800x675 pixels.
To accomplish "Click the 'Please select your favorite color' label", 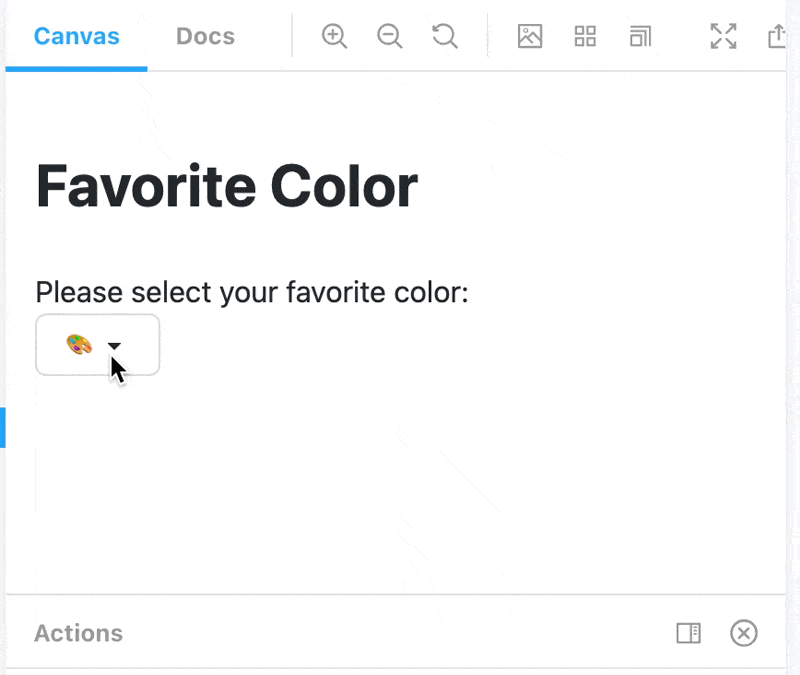I will click(x=252, y=292).
